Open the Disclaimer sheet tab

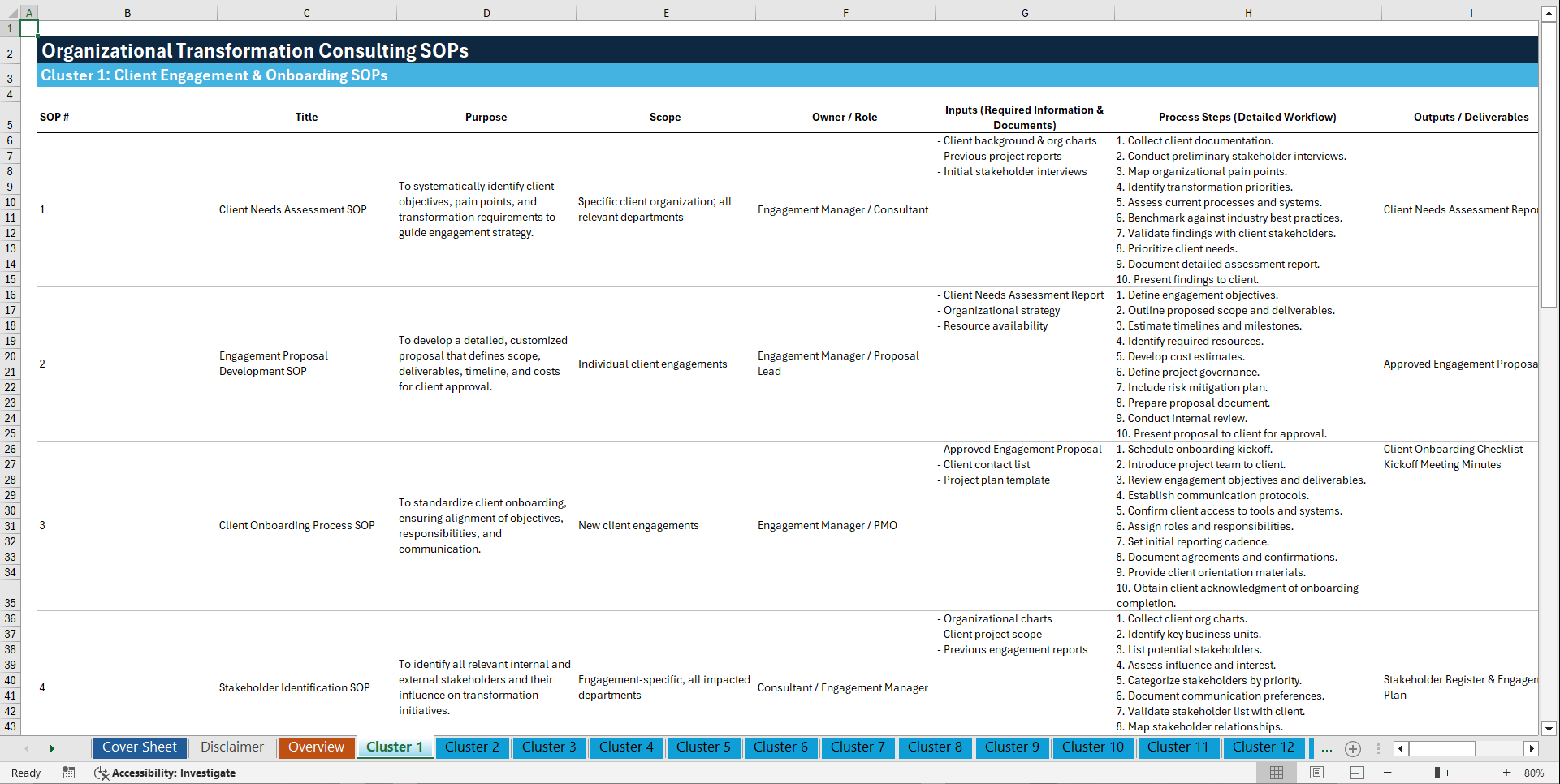click(231, 747)
